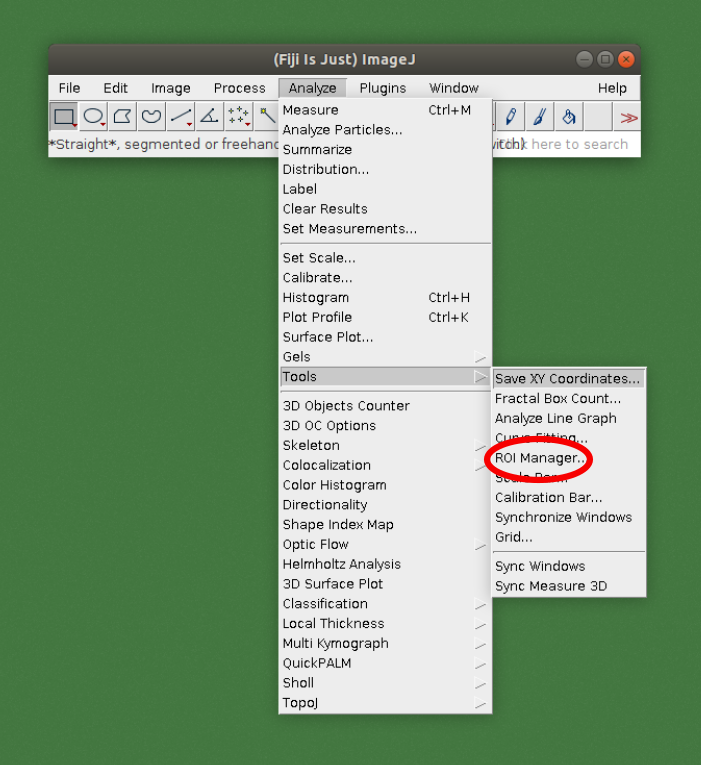Expand the QuickPALM submenu

(x=385, y=663)
